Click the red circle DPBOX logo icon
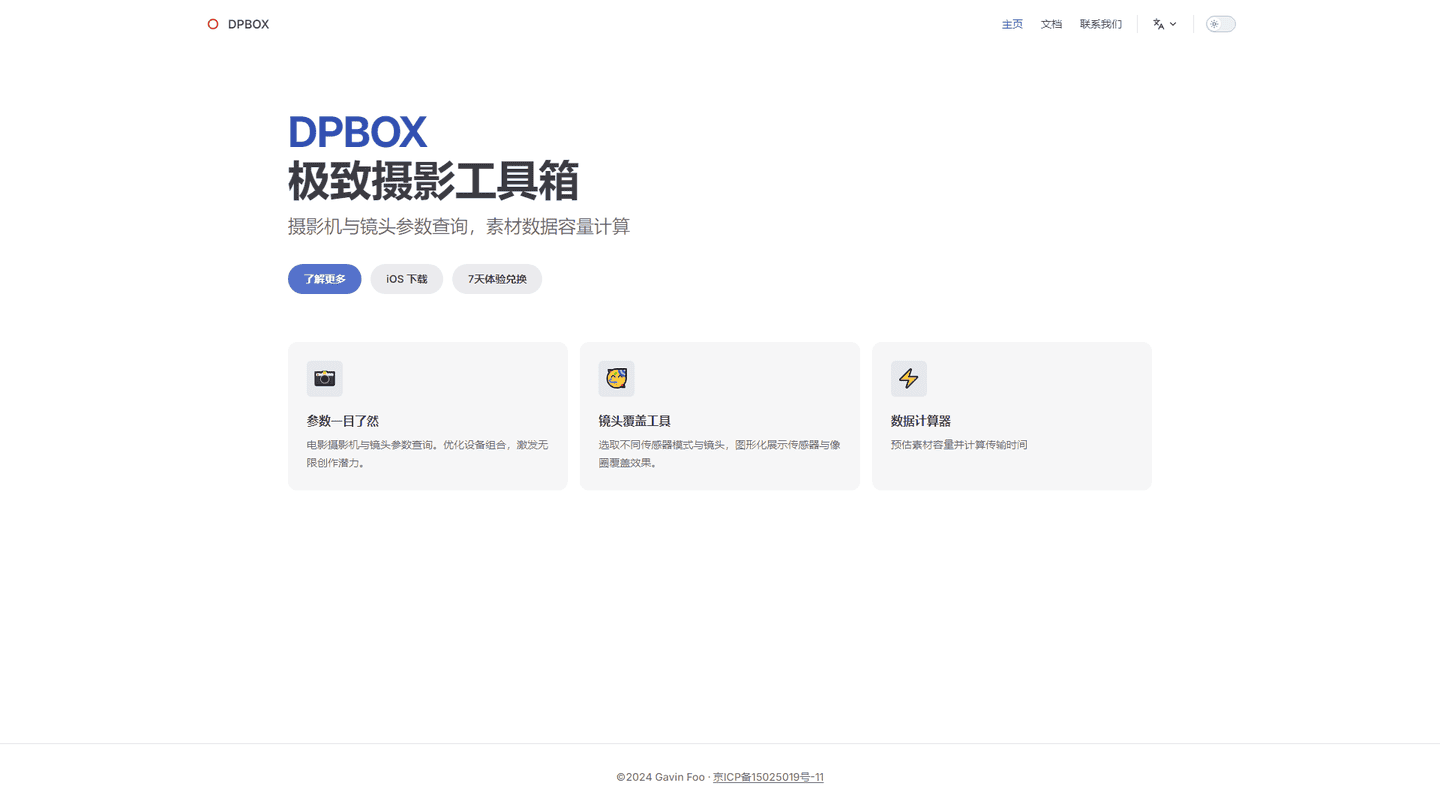1440x810 pixels. tap(213, 24)
